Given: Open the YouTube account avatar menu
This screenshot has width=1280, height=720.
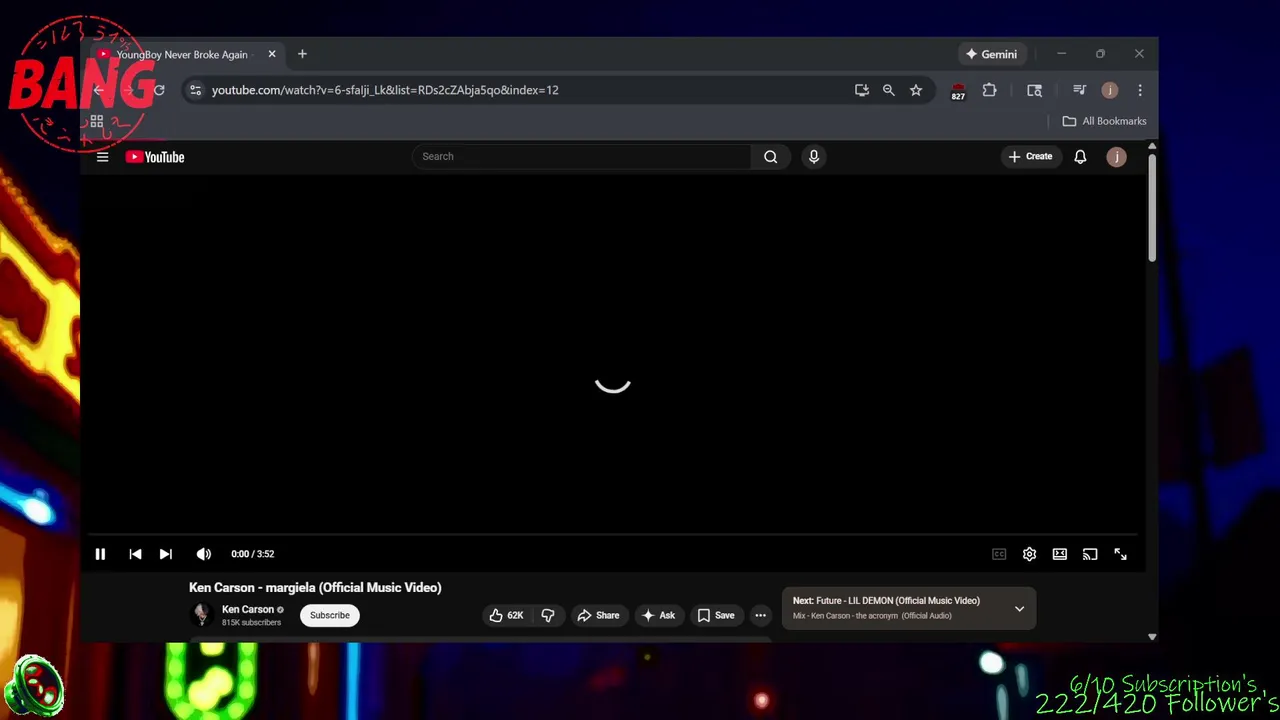Looking at the screenshot, I should point(1117,157).
